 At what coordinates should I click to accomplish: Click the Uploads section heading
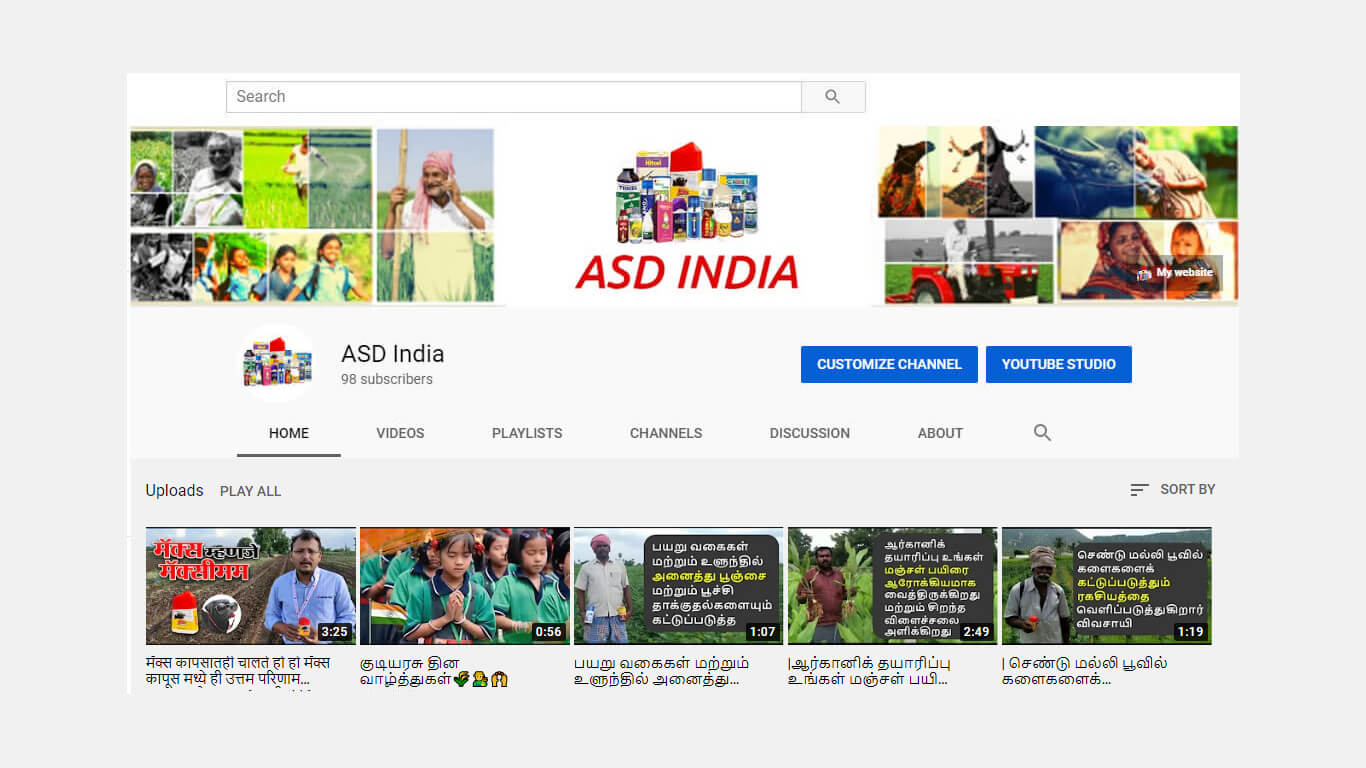[x=174, y=490]
